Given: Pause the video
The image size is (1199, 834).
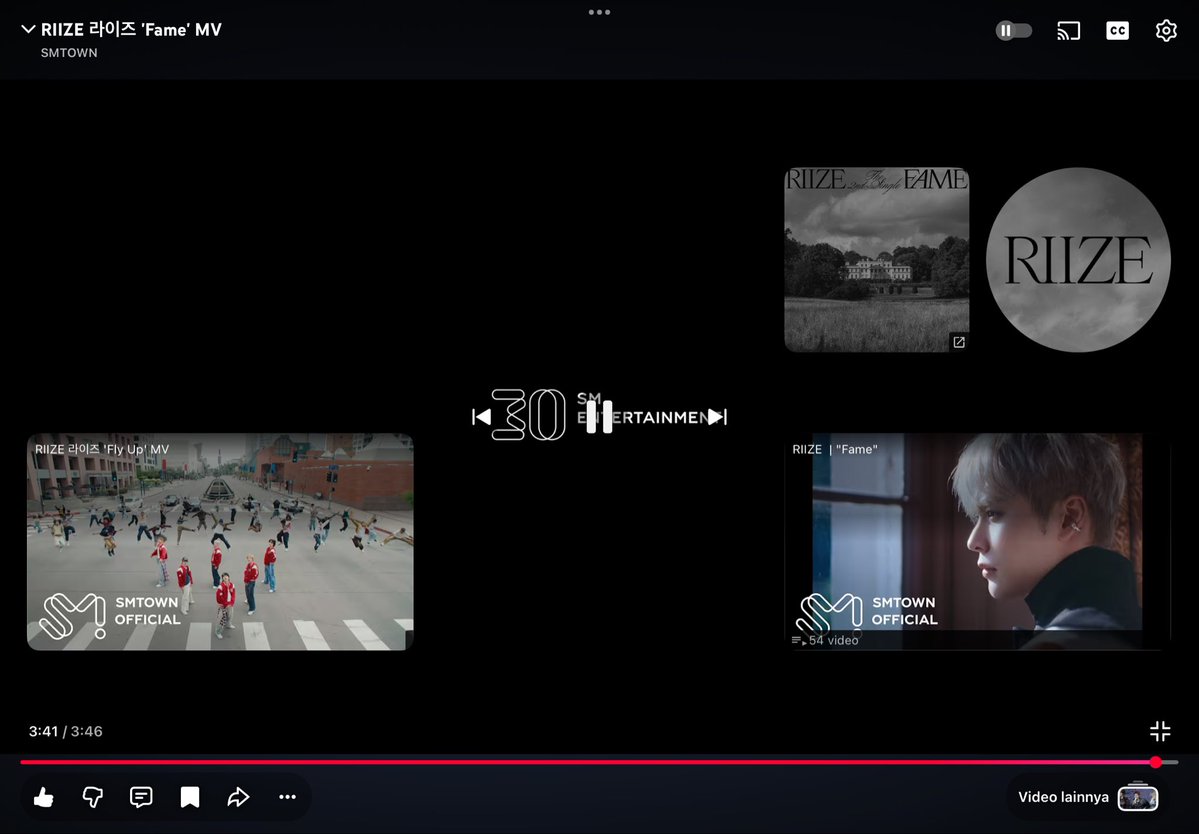Looking at the screenshot, I should (x=599, y=417).
